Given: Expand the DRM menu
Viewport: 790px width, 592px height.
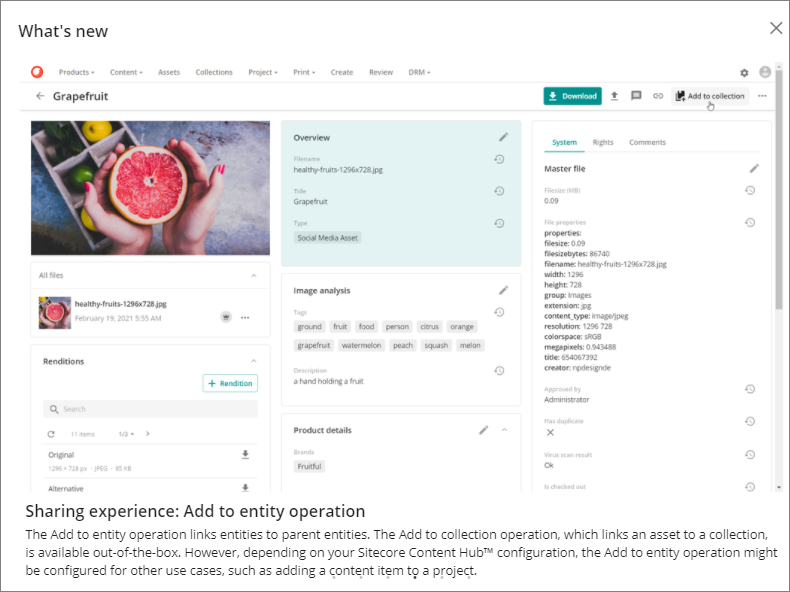Looking at the screenshot, I should tap(419, 72).
